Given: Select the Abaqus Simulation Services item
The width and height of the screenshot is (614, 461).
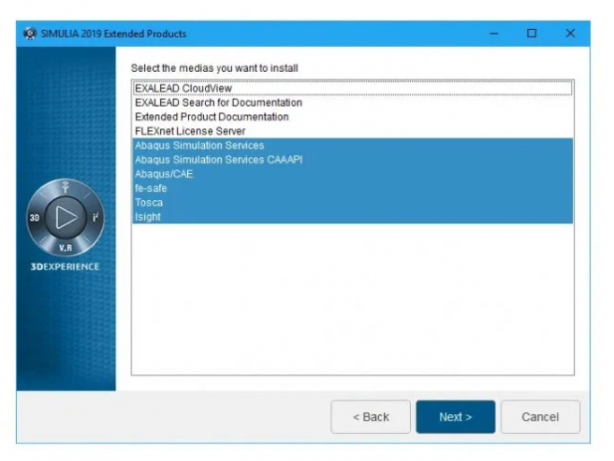Looking at the screenshot, I should (199, 145).
